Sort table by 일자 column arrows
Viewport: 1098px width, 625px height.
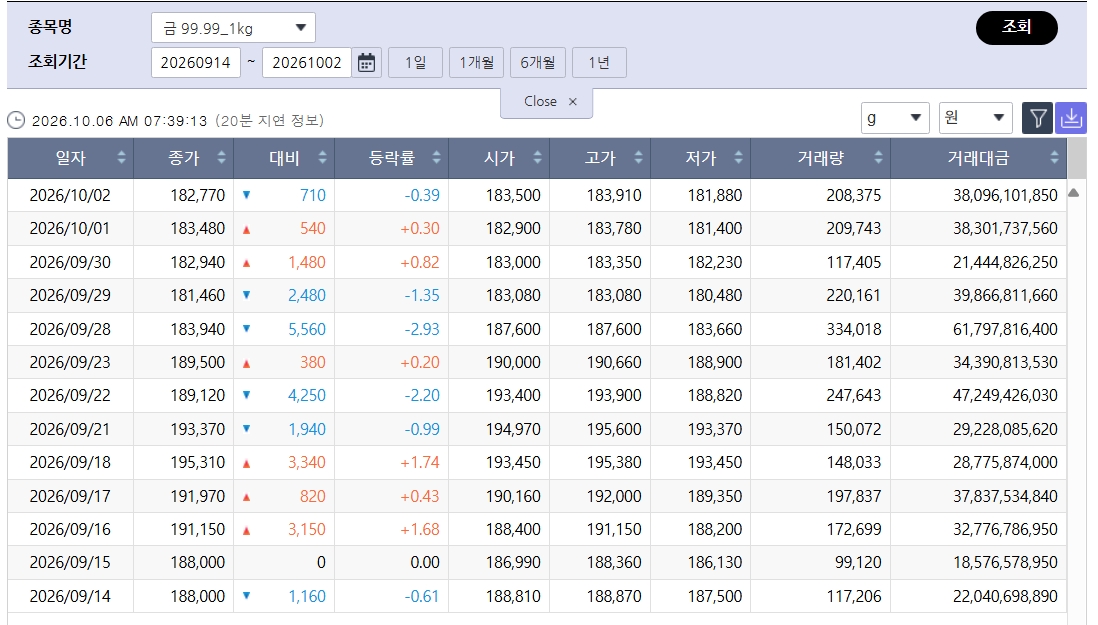click(121, 157)
